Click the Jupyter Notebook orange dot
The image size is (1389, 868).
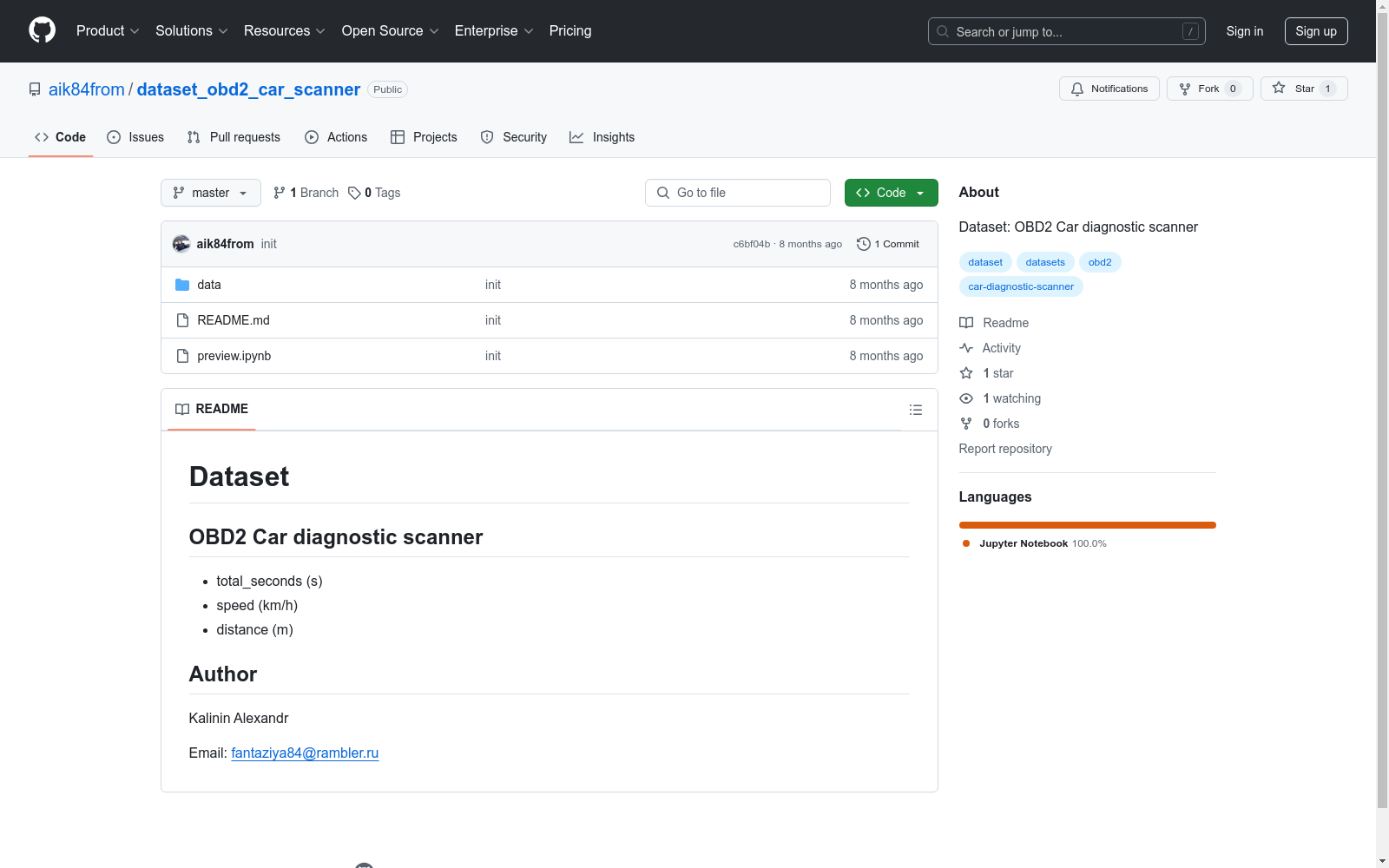pyautogui.click(x=966, y=543)
